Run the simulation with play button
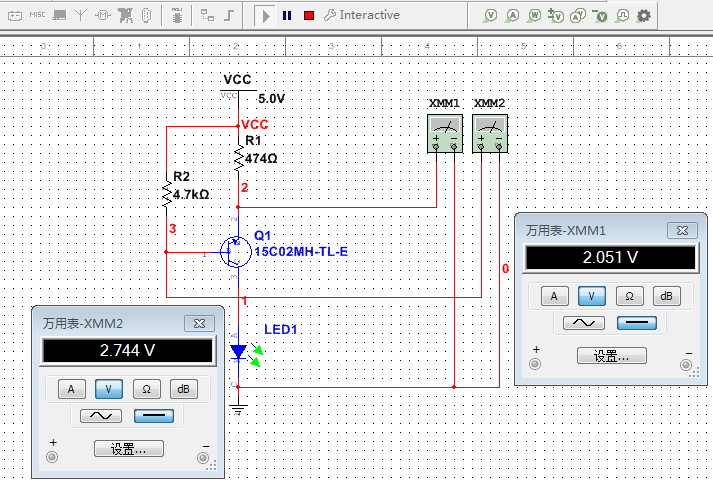713x481 pixels. [265, 16]
